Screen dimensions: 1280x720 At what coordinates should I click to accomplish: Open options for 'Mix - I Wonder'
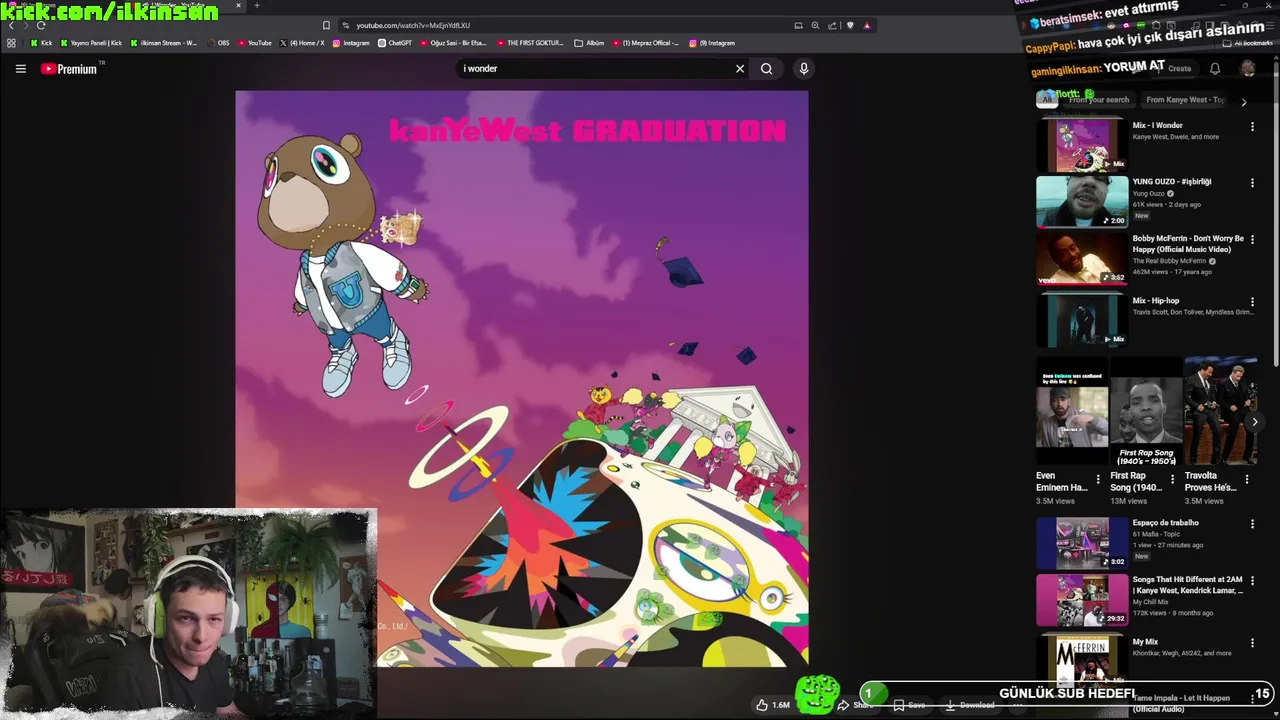1252,127
